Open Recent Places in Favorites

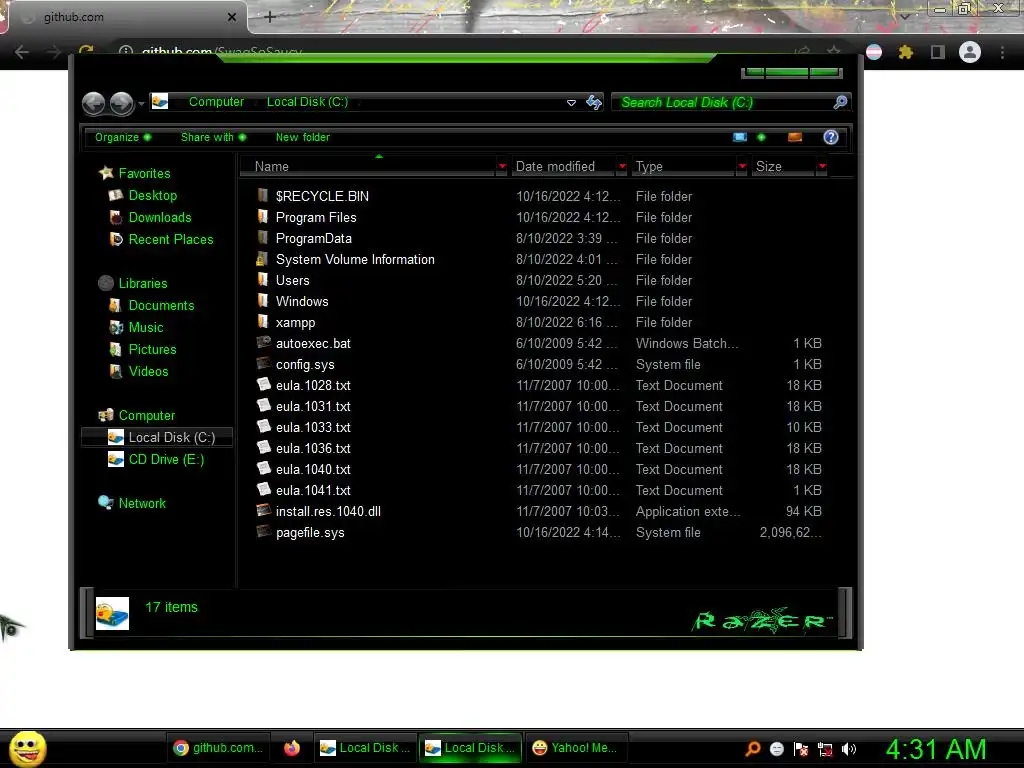161,240
